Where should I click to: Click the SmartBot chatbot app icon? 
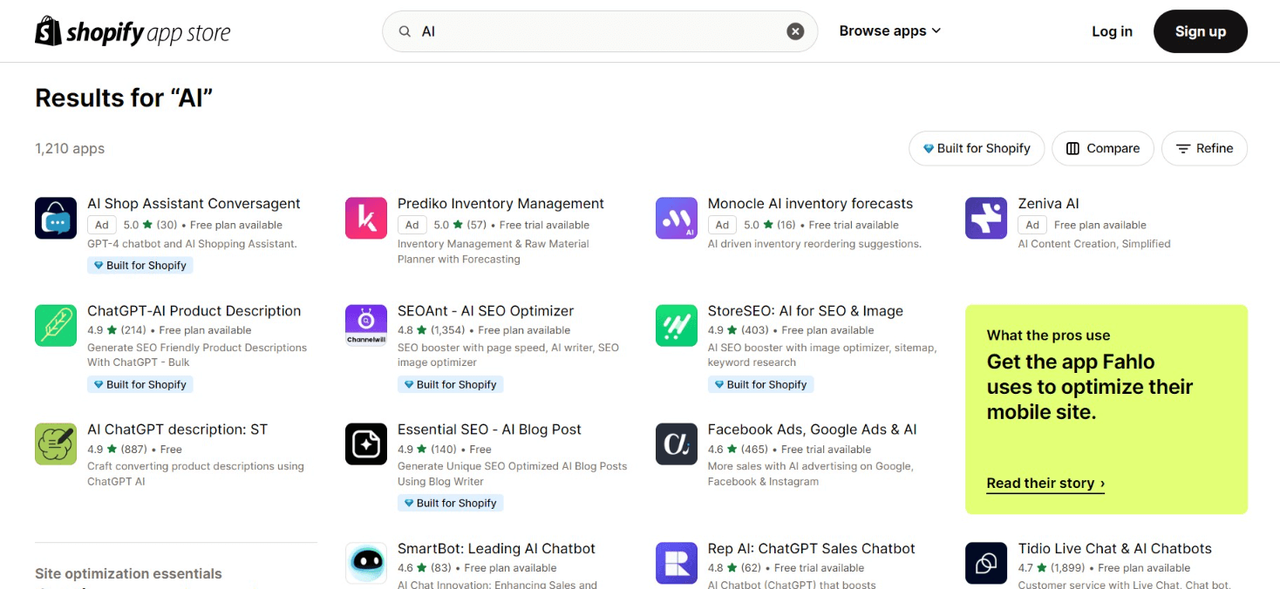tap(366, 563)
